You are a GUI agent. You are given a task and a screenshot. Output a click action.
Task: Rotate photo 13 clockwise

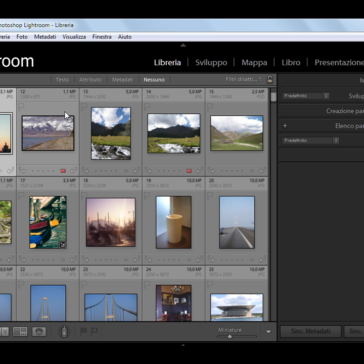pyautogui.click(x=136, y=171)
